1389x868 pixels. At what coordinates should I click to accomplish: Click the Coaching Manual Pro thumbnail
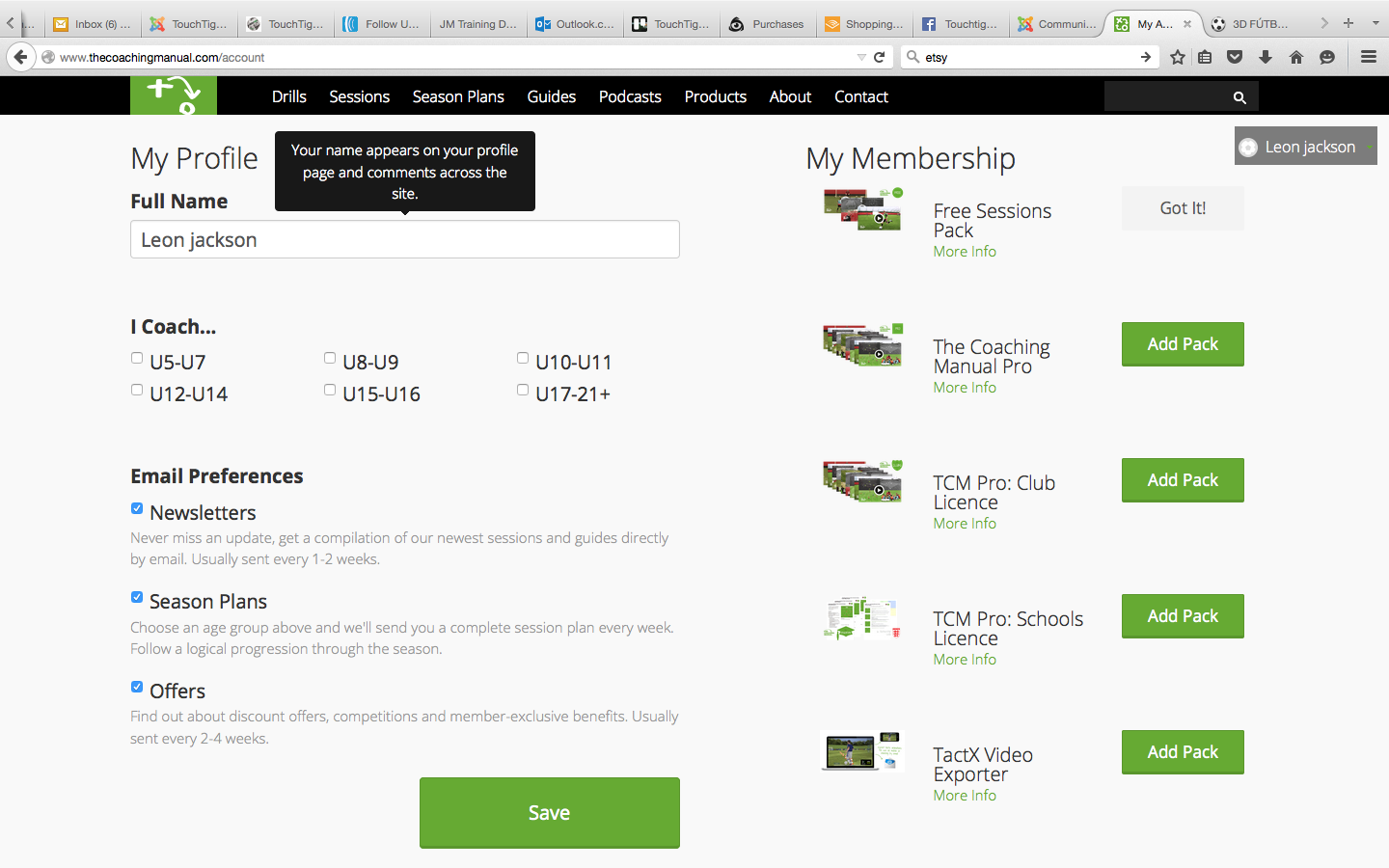pos(862,345)
